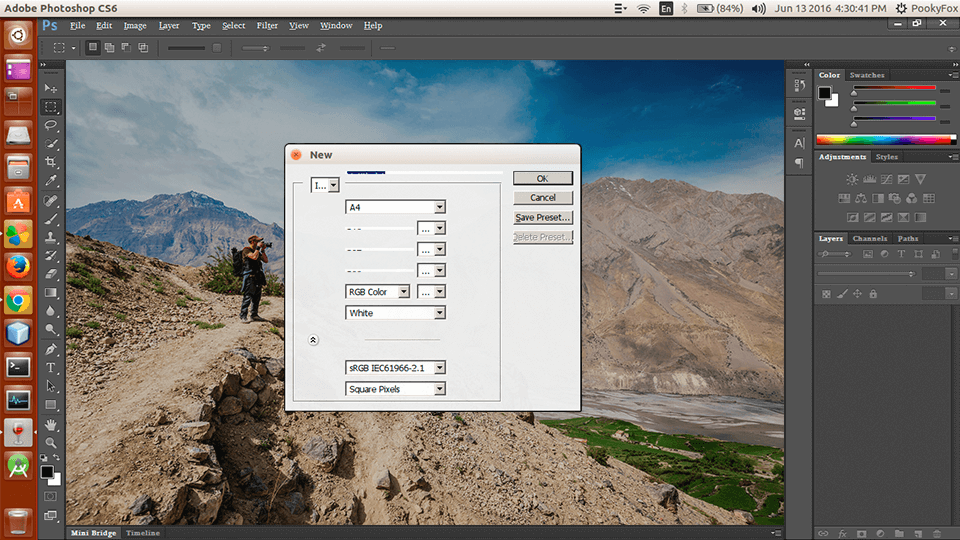The height and width of the screenshot is (540, 960).
Task: Select the Move tool
Action: (x=51, y=88)
